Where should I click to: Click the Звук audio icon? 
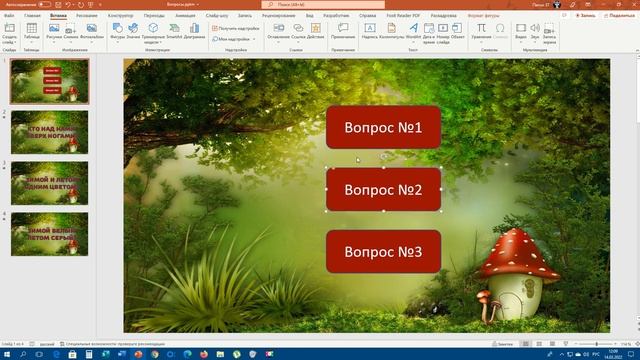coord(535,28)
